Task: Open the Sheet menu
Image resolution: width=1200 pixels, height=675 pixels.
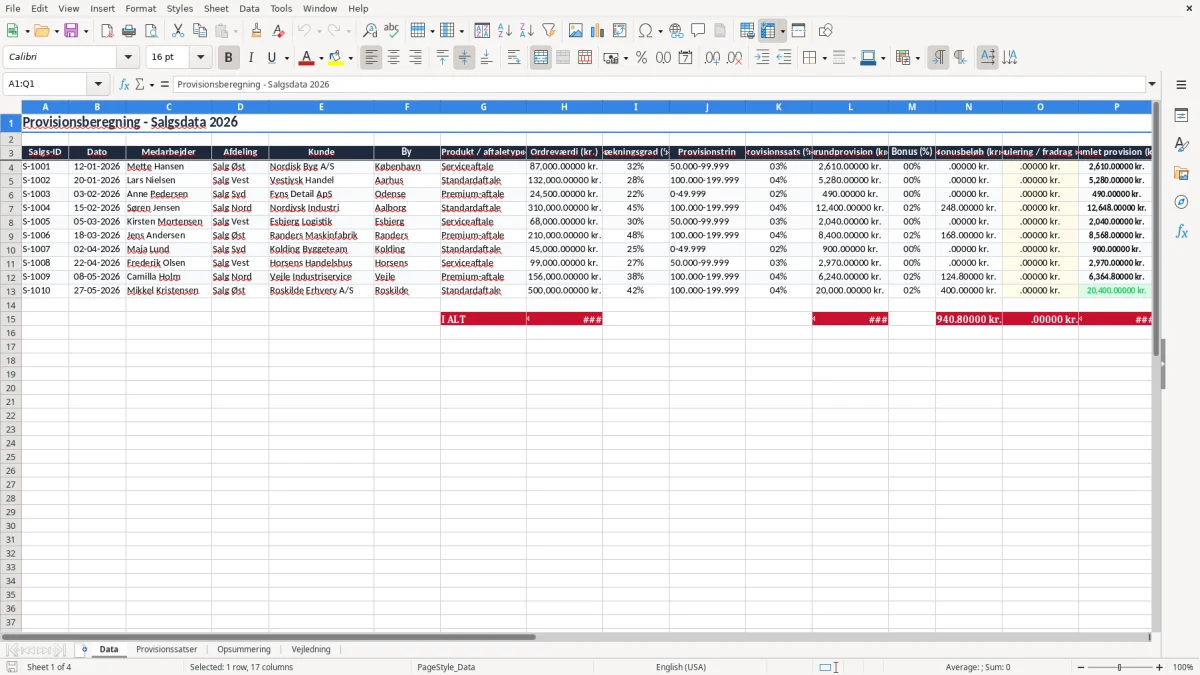Action: click(216, 8)
